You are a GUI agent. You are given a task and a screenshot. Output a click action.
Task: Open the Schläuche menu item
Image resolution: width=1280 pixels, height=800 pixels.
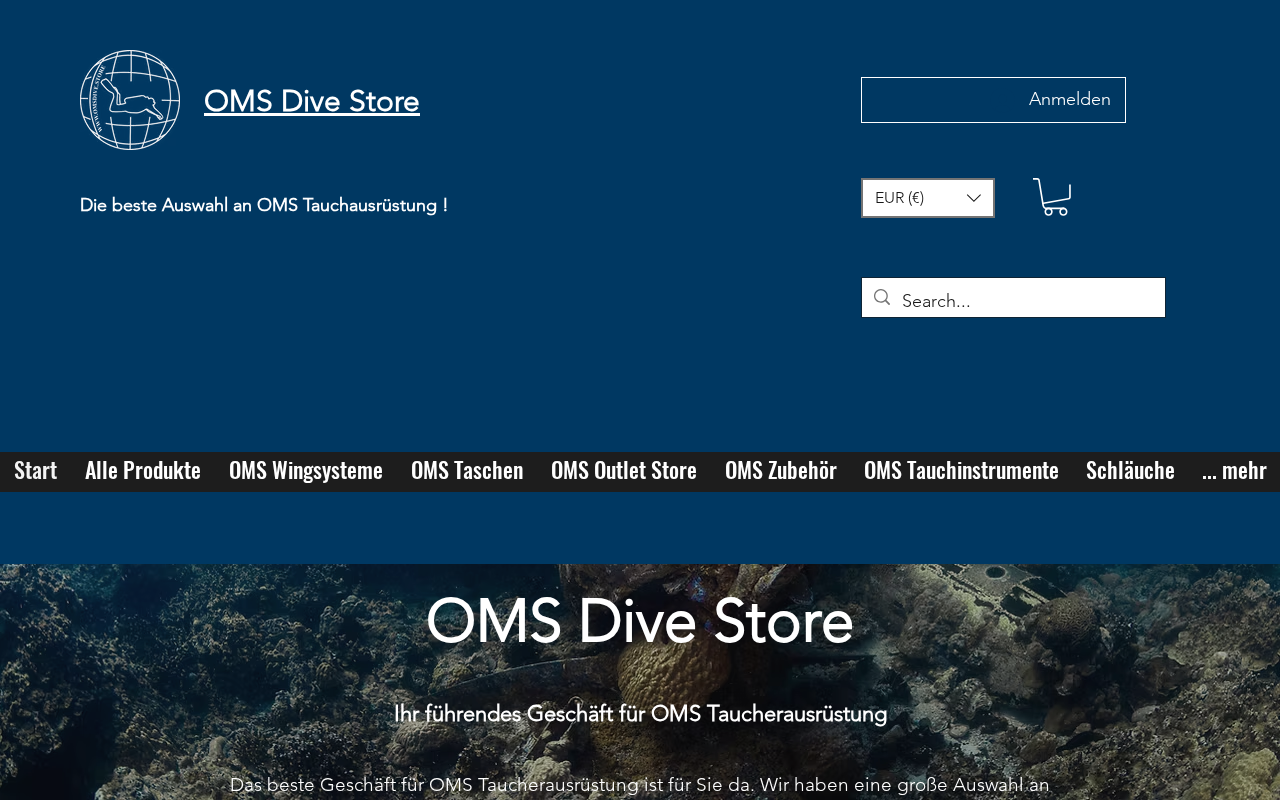[x=1130, y=470]
